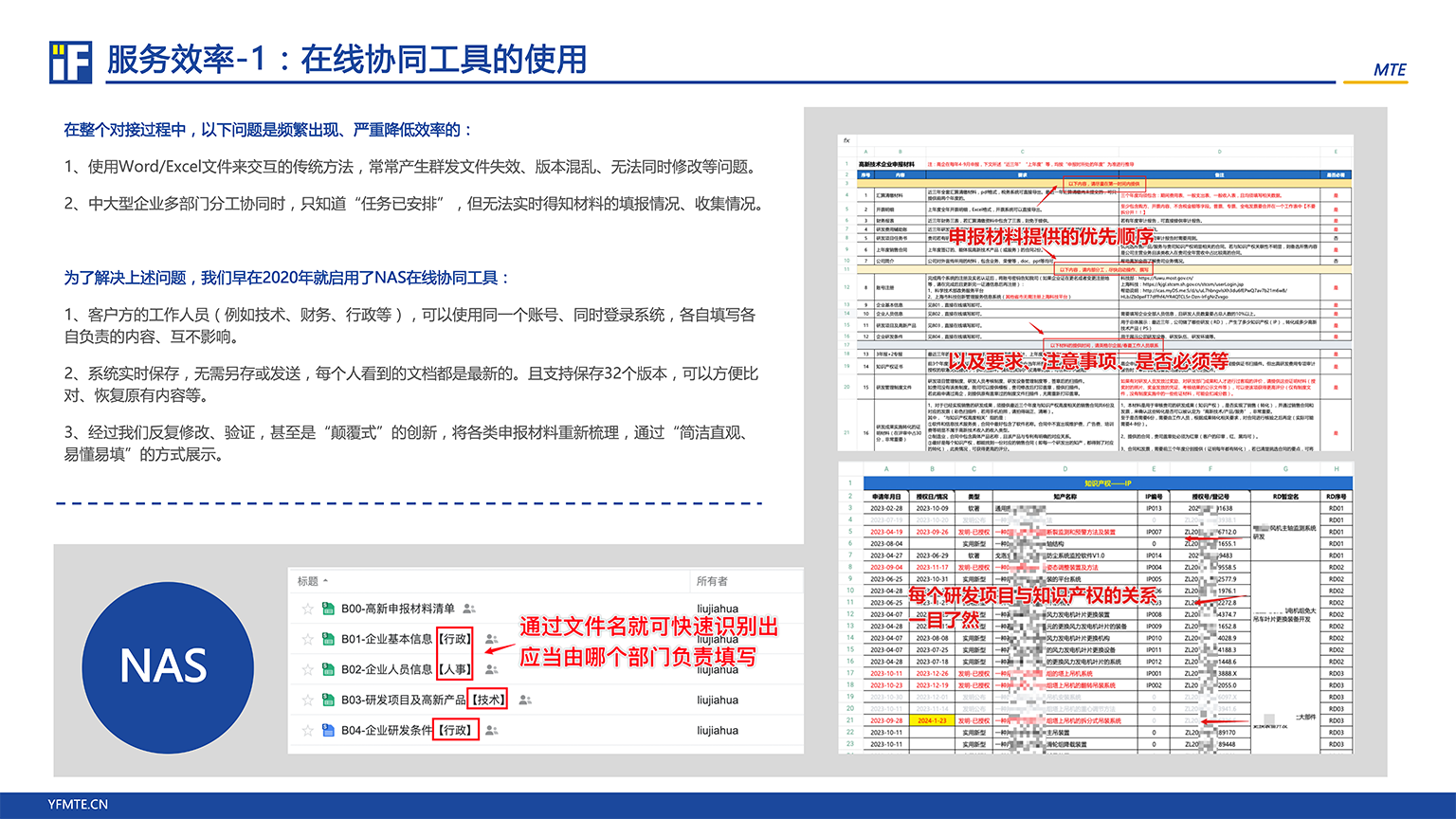Click the shared-users icon beside B00-高新申报材料清单
1456x819 pixels.
click(x=468, y=609)
